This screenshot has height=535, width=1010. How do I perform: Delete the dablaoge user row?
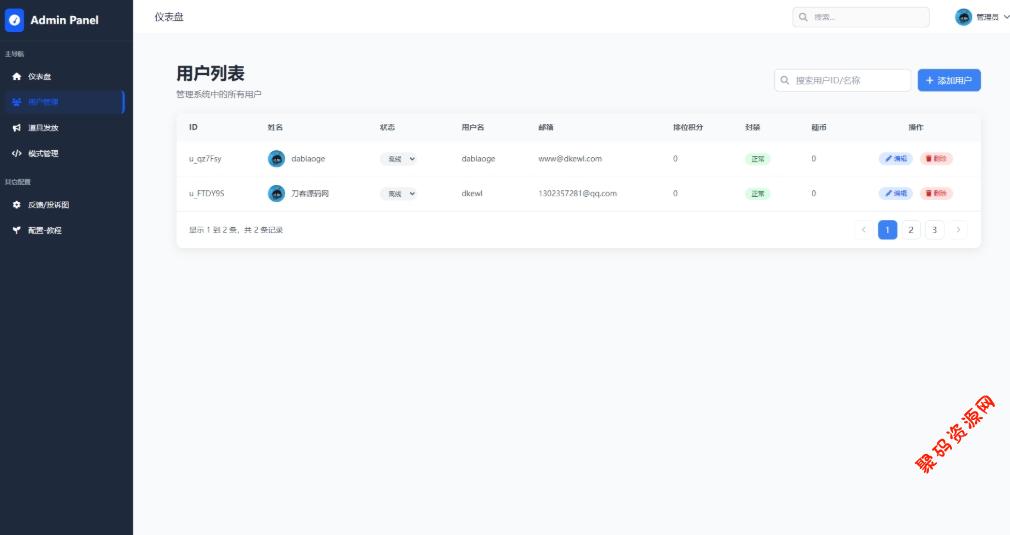pos(936,159)
